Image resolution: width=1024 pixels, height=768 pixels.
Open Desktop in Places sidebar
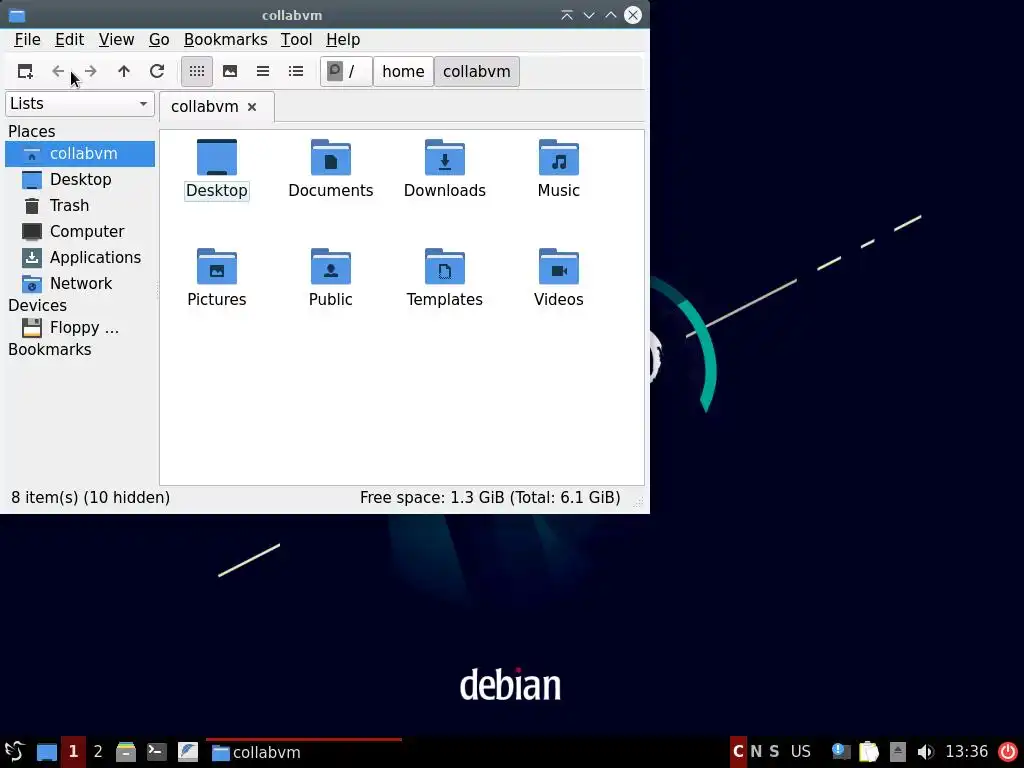click(x=80, y=180)
